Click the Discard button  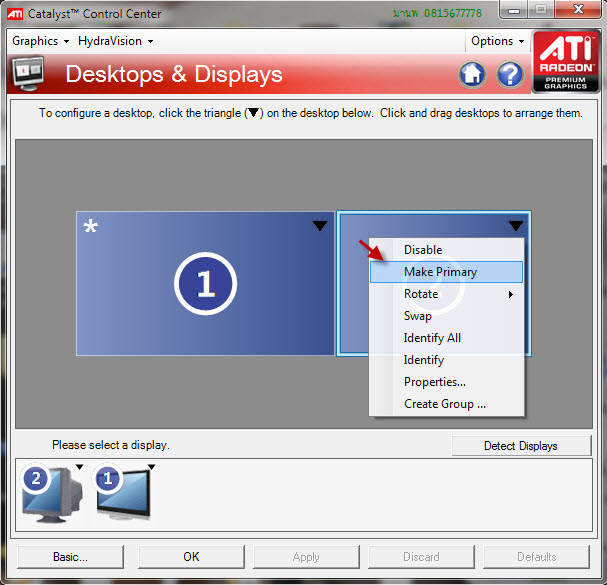(421, 557)
